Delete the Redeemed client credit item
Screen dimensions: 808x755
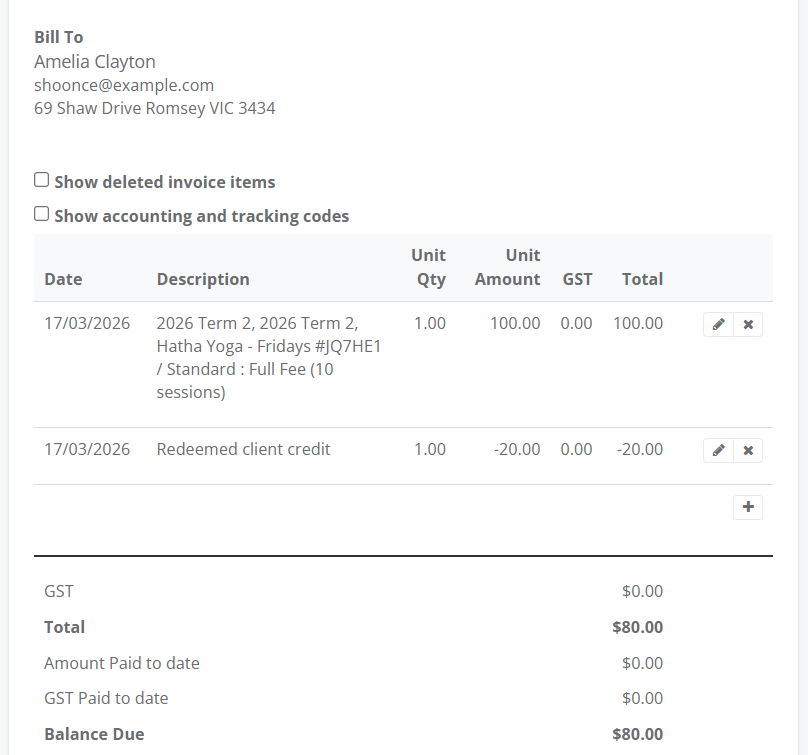pyautogui.click(x=748, y=451)
